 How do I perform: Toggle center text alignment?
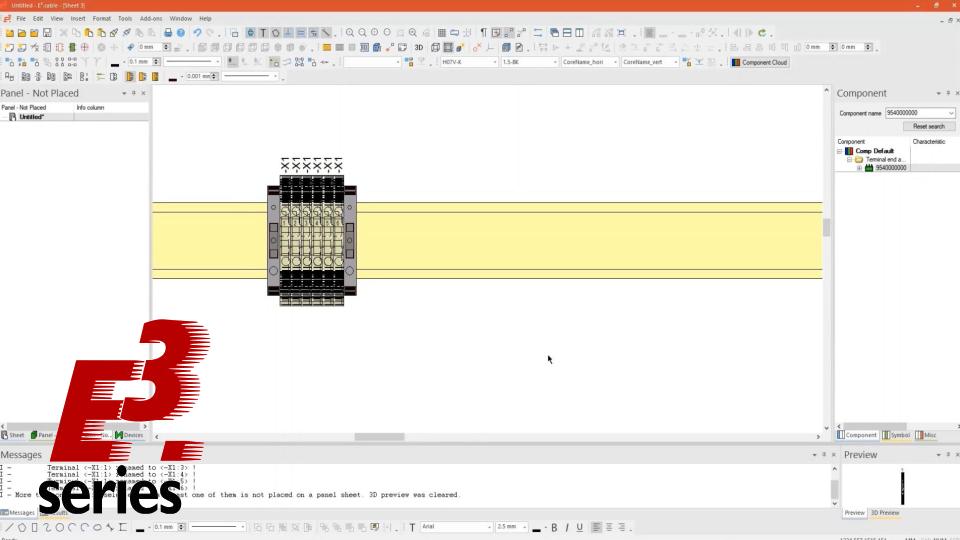point(609,527)
